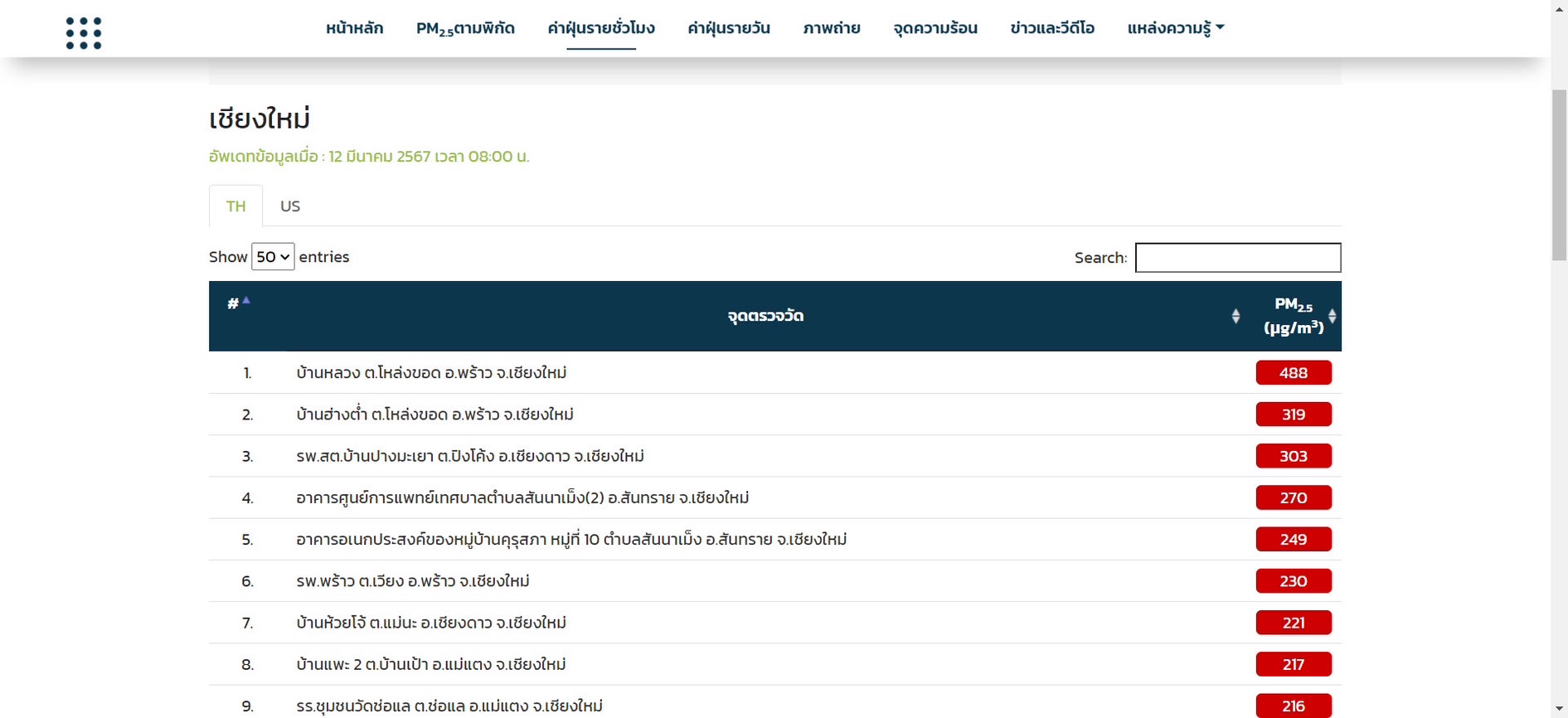Open ค่าฝุ่นรายวัน daily dust page

728,28
